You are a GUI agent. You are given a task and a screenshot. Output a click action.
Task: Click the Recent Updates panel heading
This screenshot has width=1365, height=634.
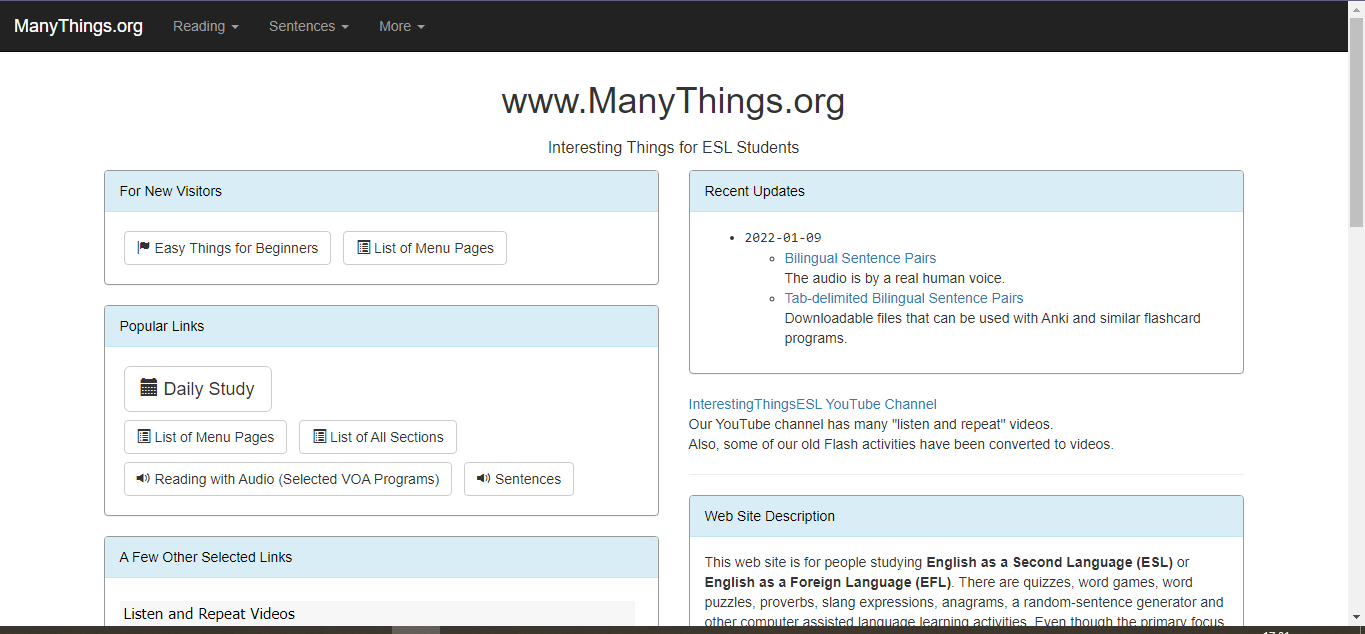click(x=966, y=191)
